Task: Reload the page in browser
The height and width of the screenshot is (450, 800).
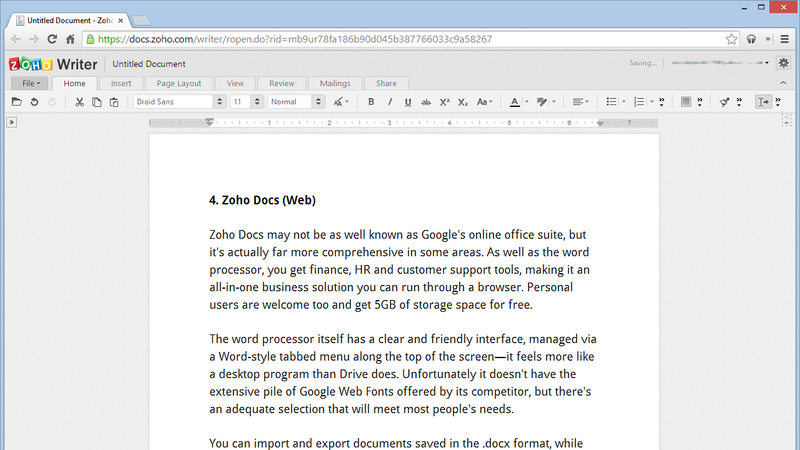Action: [x=52, y=39]
